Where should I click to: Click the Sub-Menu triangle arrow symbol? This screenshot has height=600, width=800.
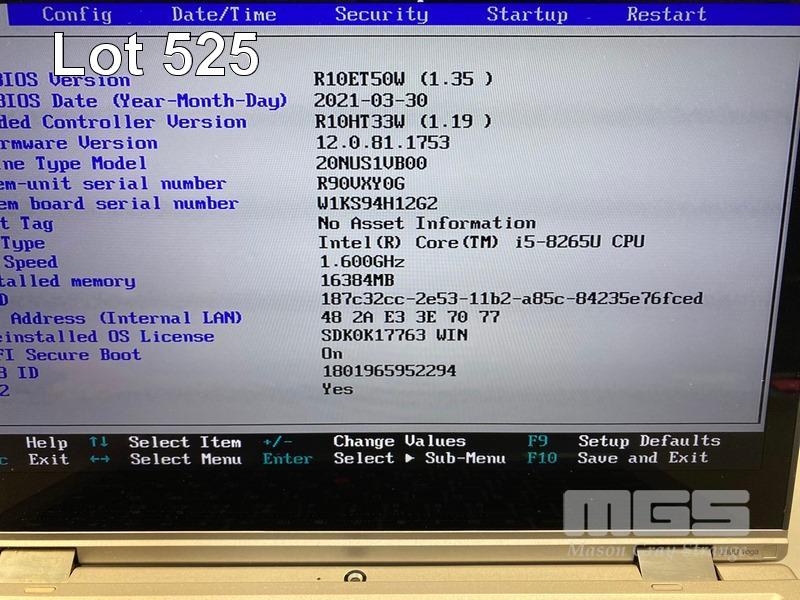point(409,458)
